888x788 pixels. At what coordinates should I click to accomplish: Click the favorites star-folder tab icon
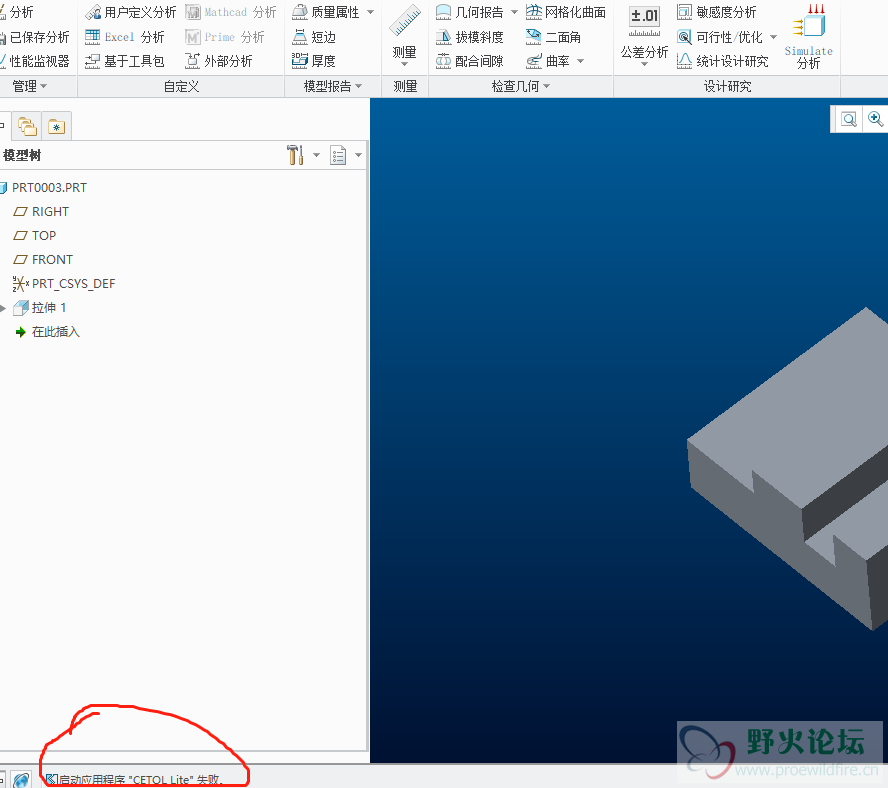click(57, 126)
